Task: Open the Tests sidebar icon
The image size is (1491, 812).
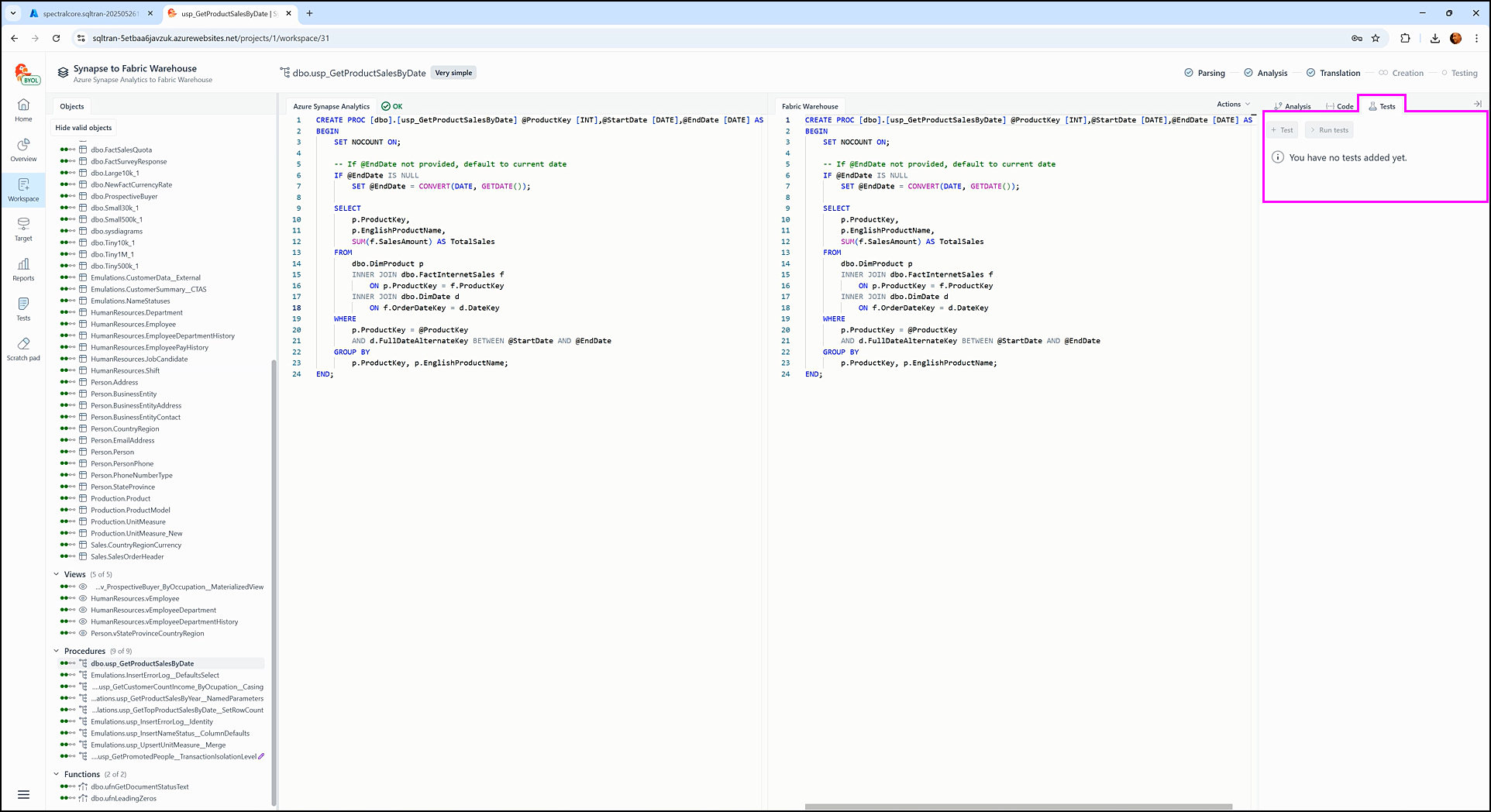Action: tap(23, 308)
